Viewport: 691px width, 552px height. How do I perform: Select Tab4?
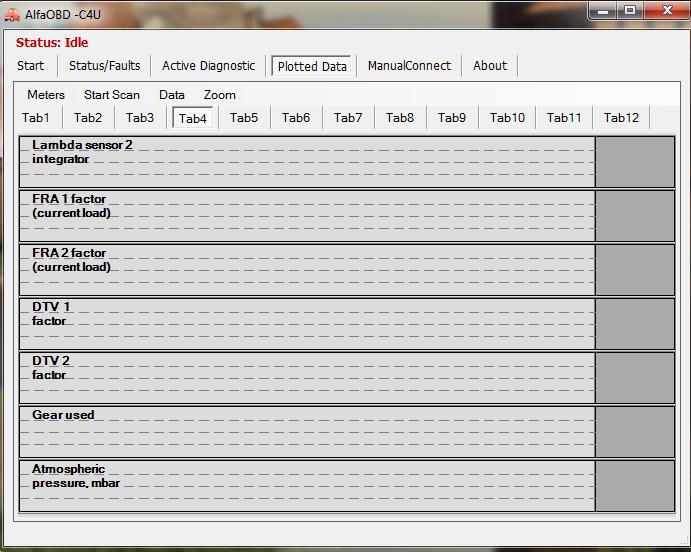tap(193, 118)
